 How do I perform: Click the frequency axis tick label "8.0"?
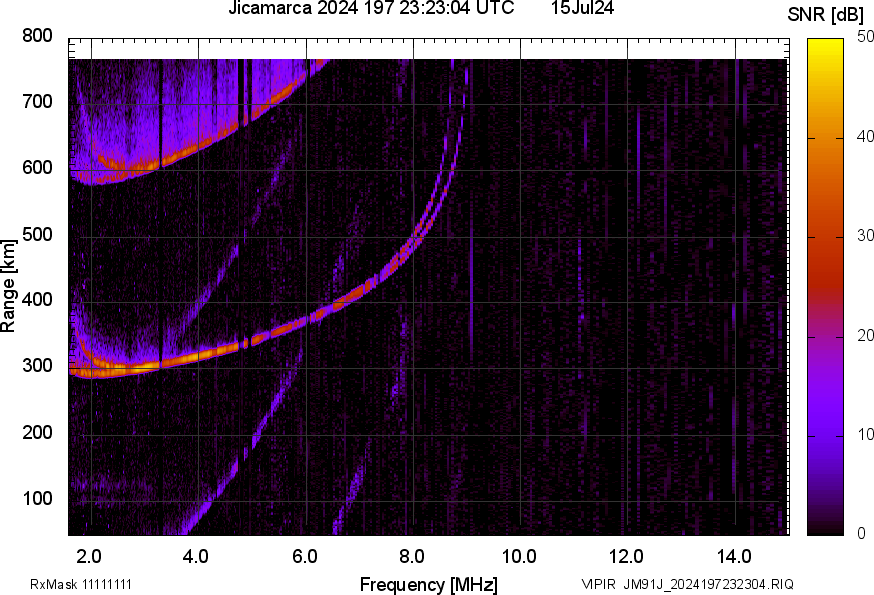[x=411, y=556]
